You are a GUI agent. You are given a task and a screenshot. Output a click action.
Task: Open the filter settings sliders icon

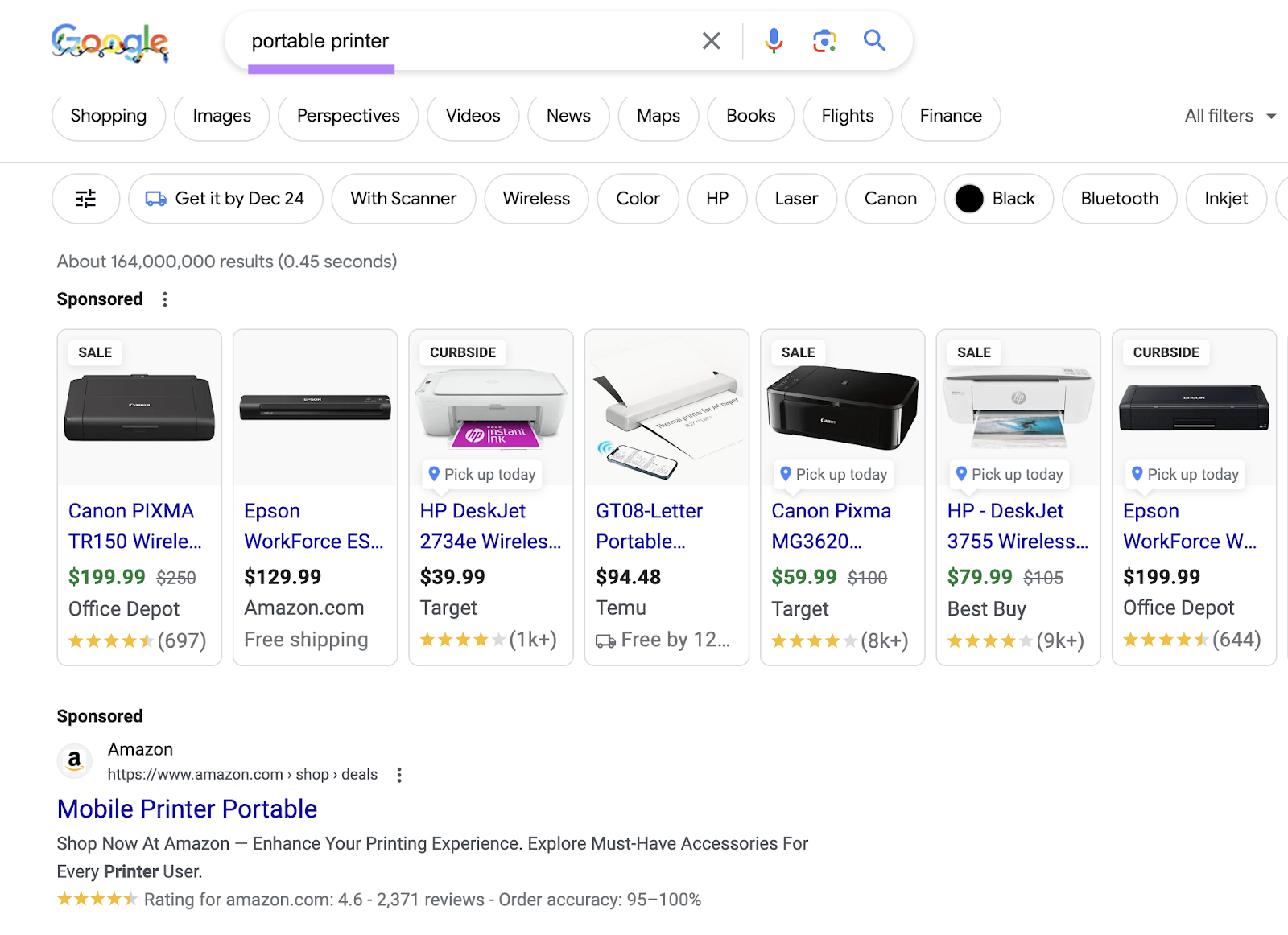click(85, 199)
